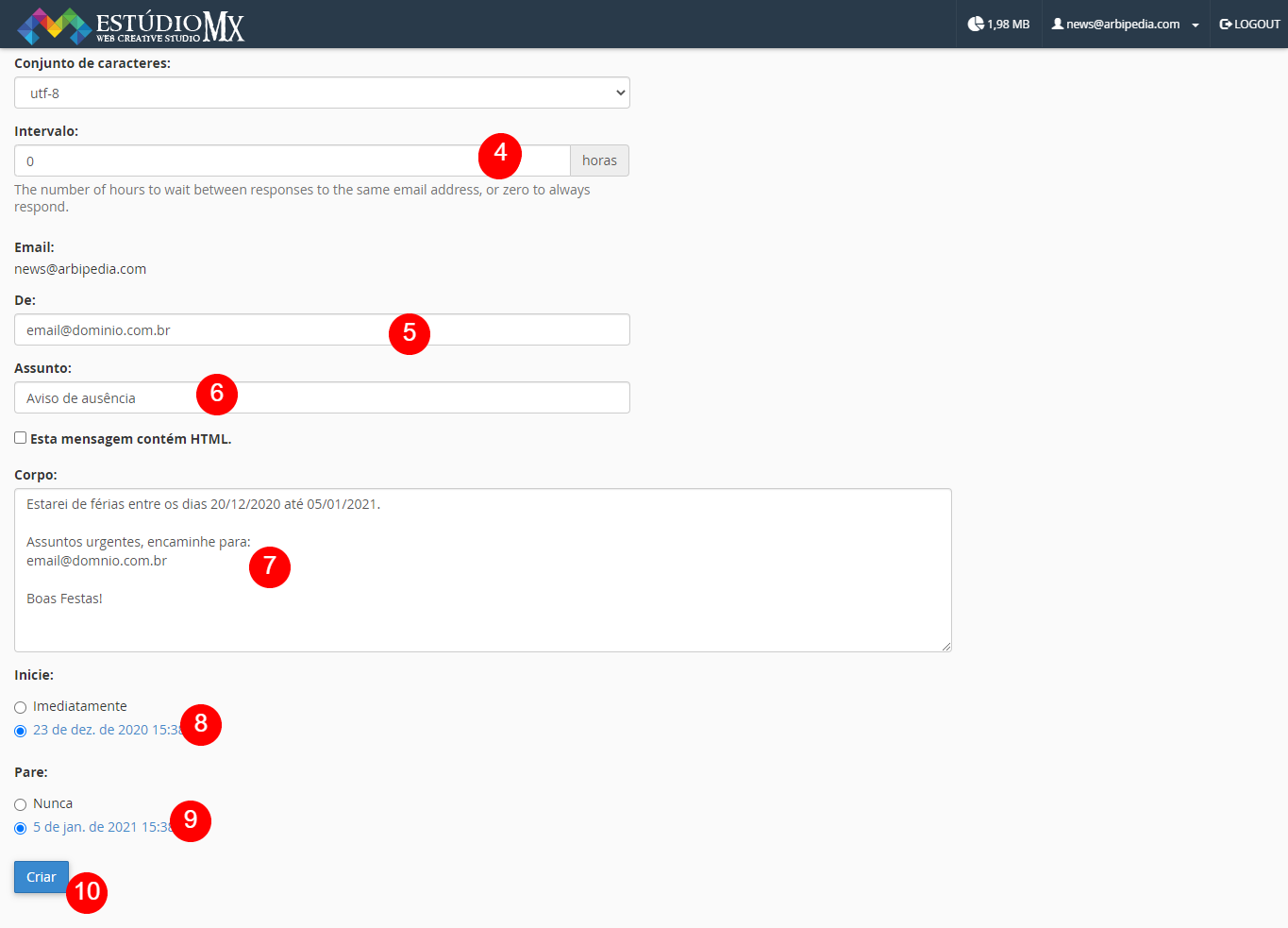Enable the 'Esta mensagem contém HTML' checkbox
The width and height of the screenshot is (1288, 928).
[20, 438]
